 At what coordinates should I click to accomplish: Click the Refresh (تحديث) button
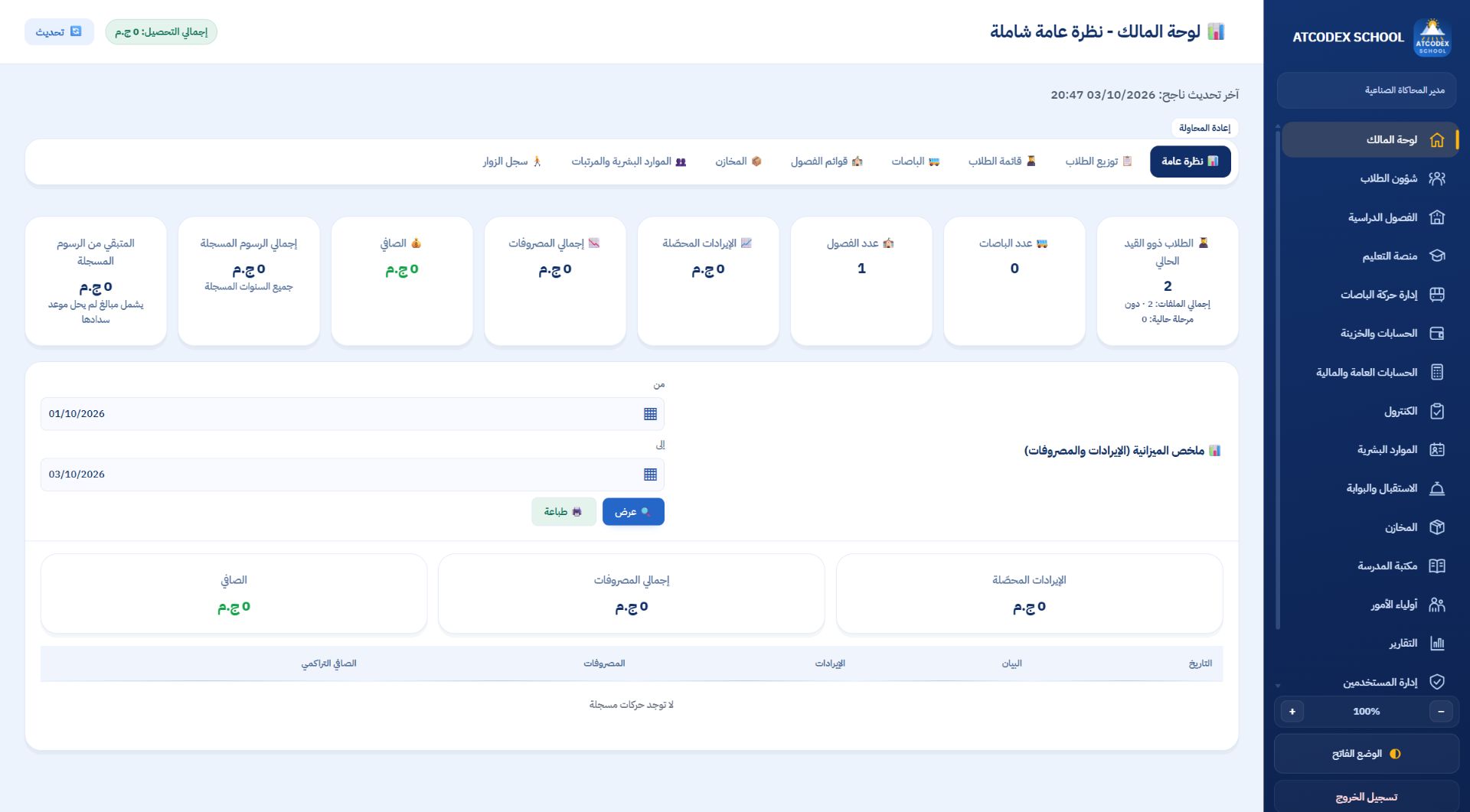59,32
